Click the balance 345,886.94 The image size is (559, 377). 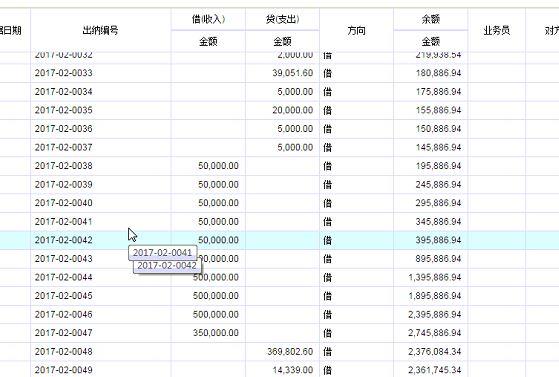[x=439, y=221]
